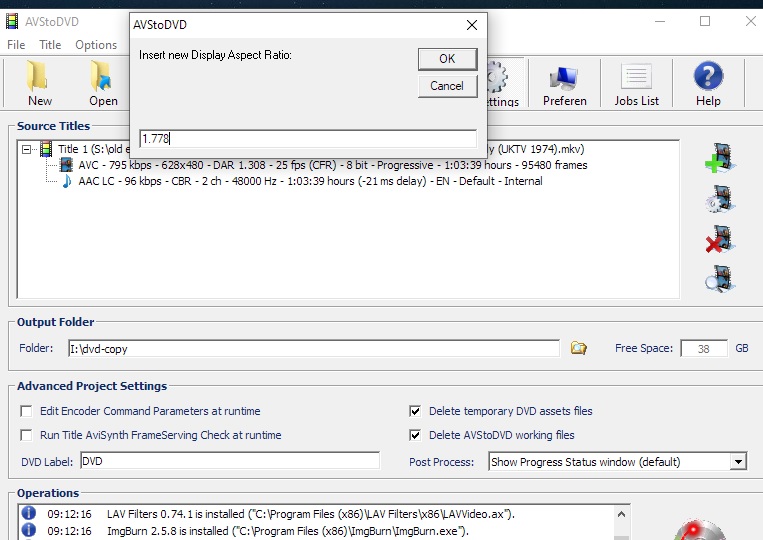Open the Post Process dropdown
763x540 pixels.
click(738, 461)
